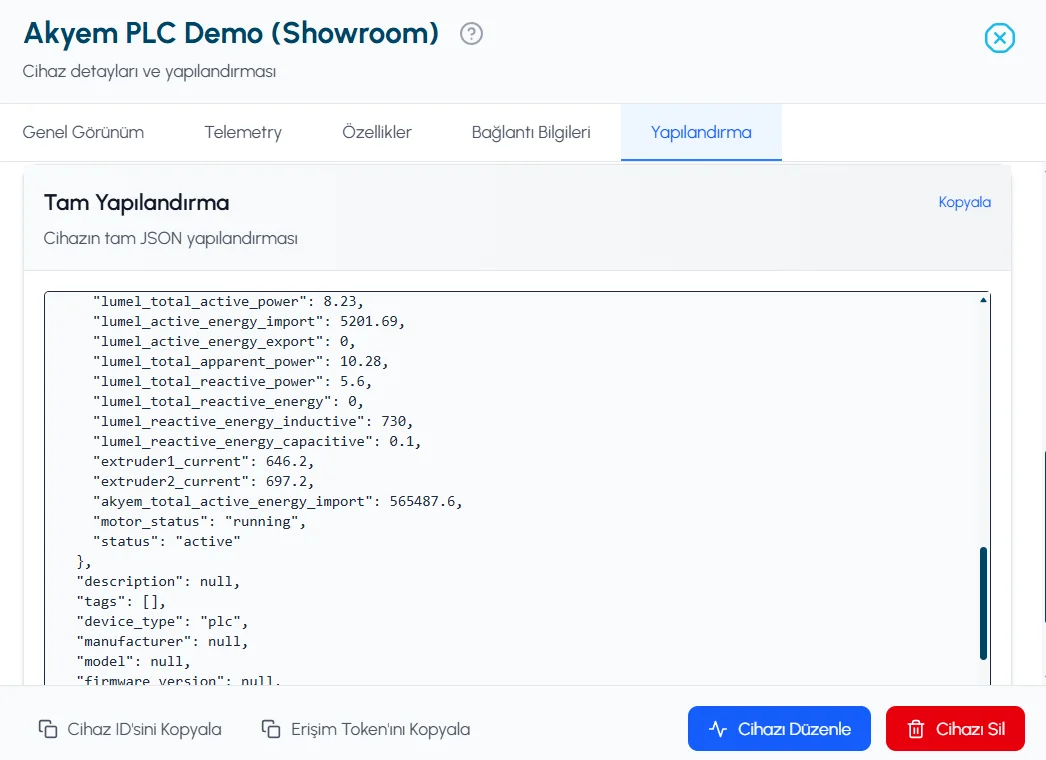Click the "extruder1_current": 646.2 line
The image size is (1046, 760).
(x=203, y=462)
